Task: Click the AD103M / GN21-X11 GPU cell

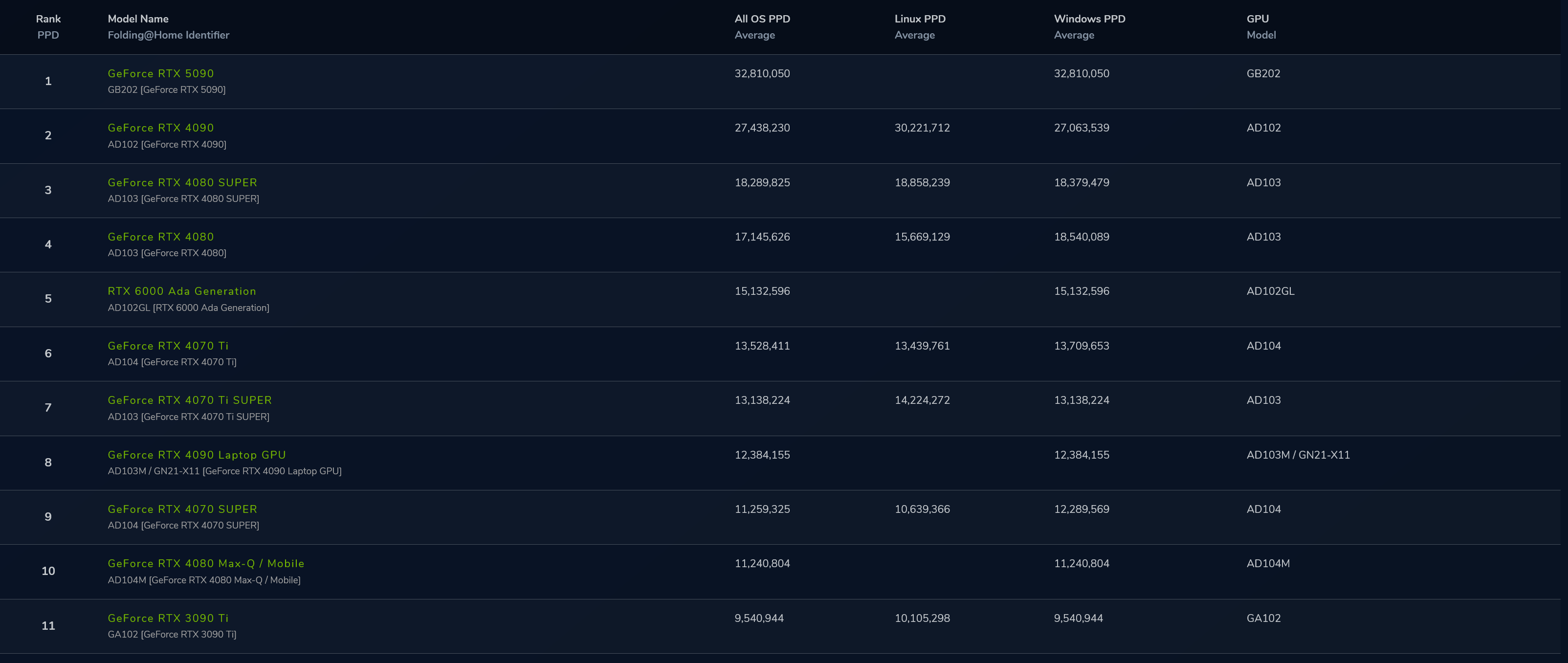Action: (1298, 455)
